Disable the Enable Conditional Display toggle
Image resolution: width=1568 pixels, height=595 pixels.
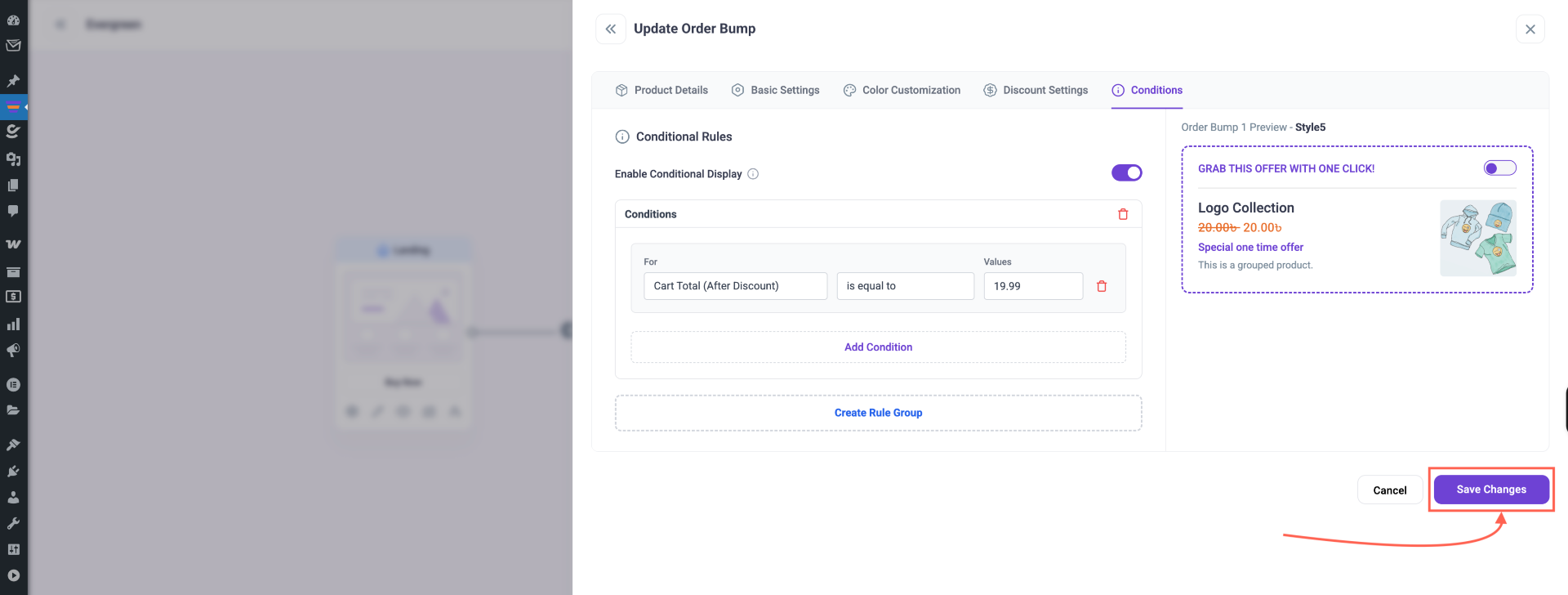pos(1126,172)
